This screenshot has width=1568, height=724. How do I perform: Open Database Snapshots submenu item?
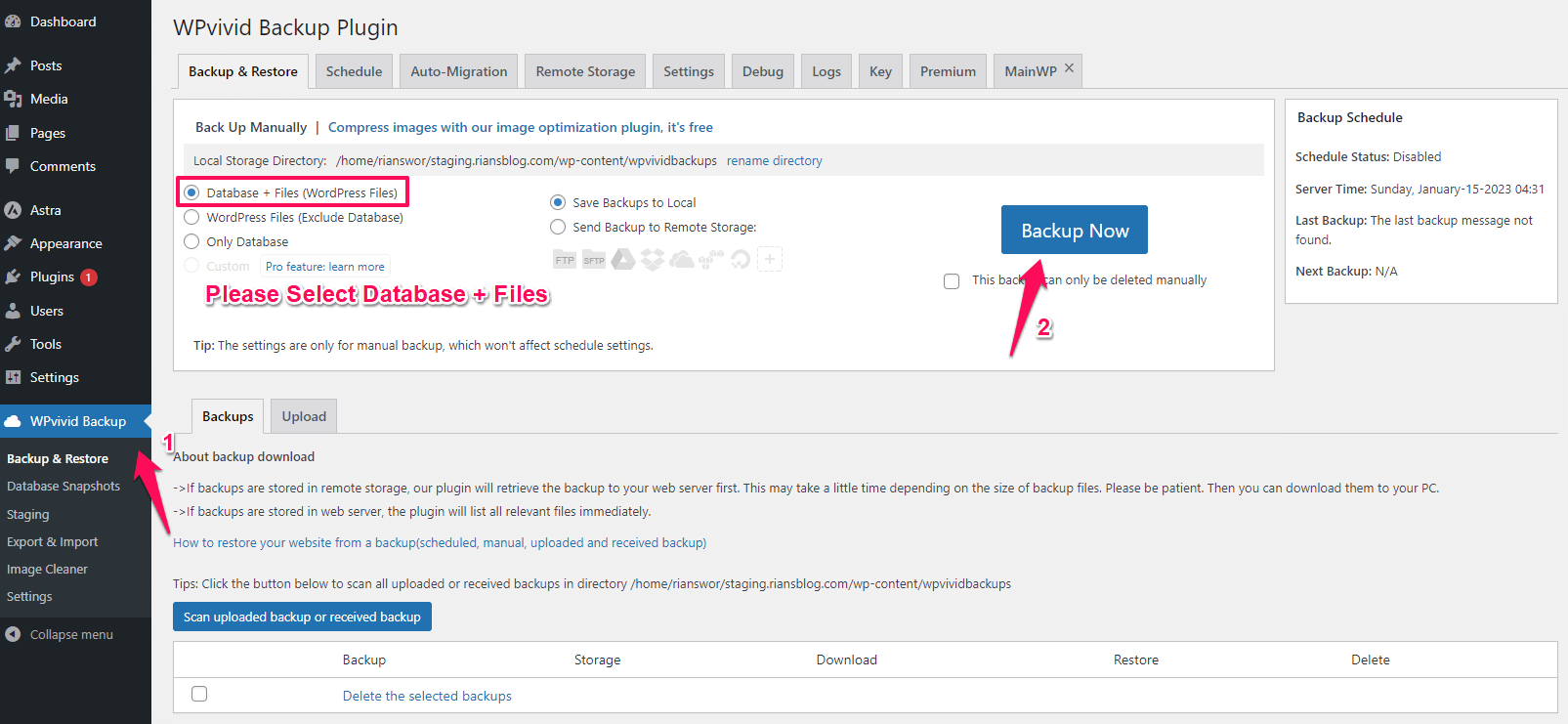[x=64, y=486]
